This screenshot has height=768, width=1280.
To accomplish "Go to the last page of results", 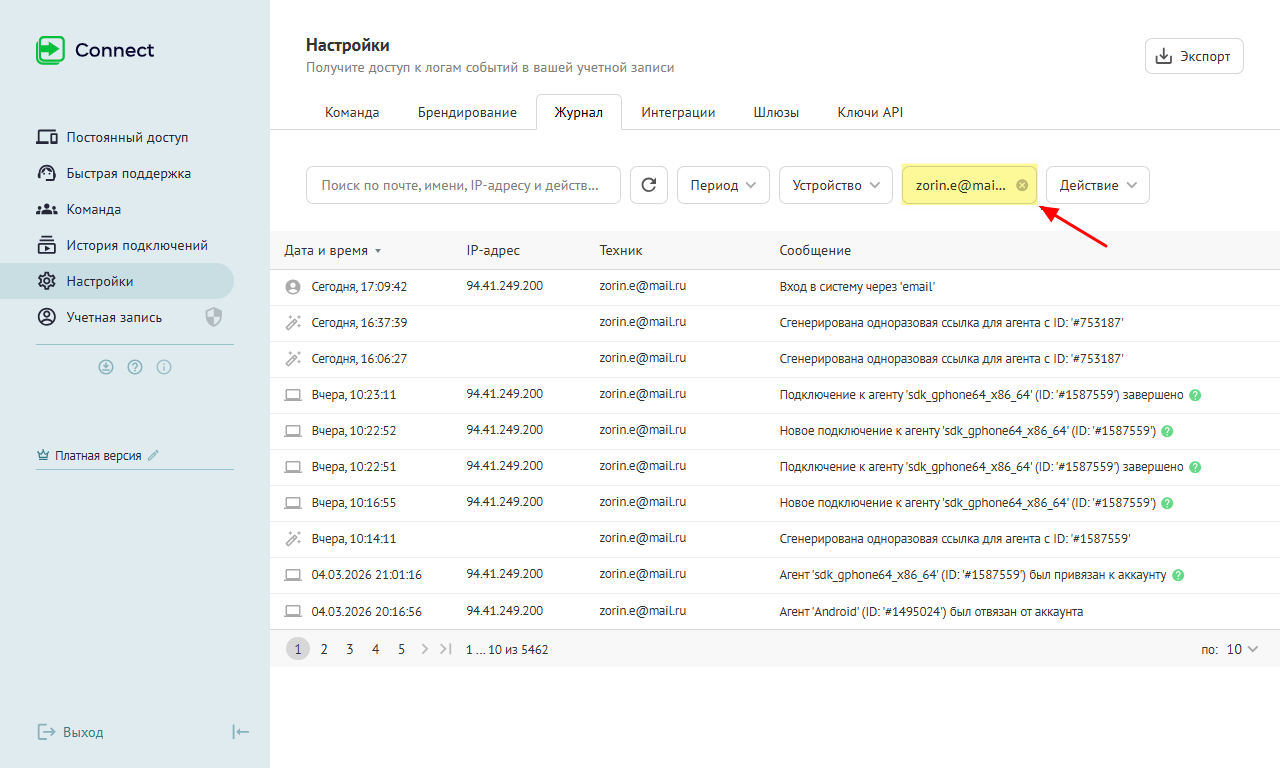I will click(x=446, y=649).
